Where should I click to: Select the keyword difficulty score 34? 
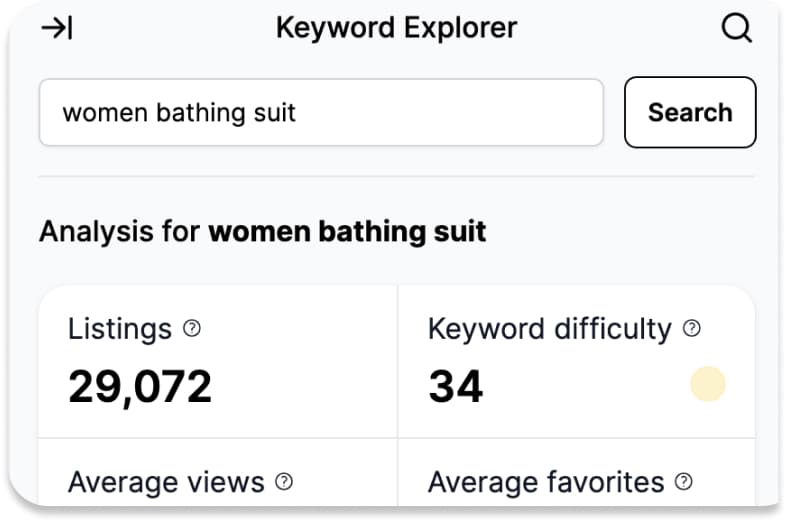point(456,386)
